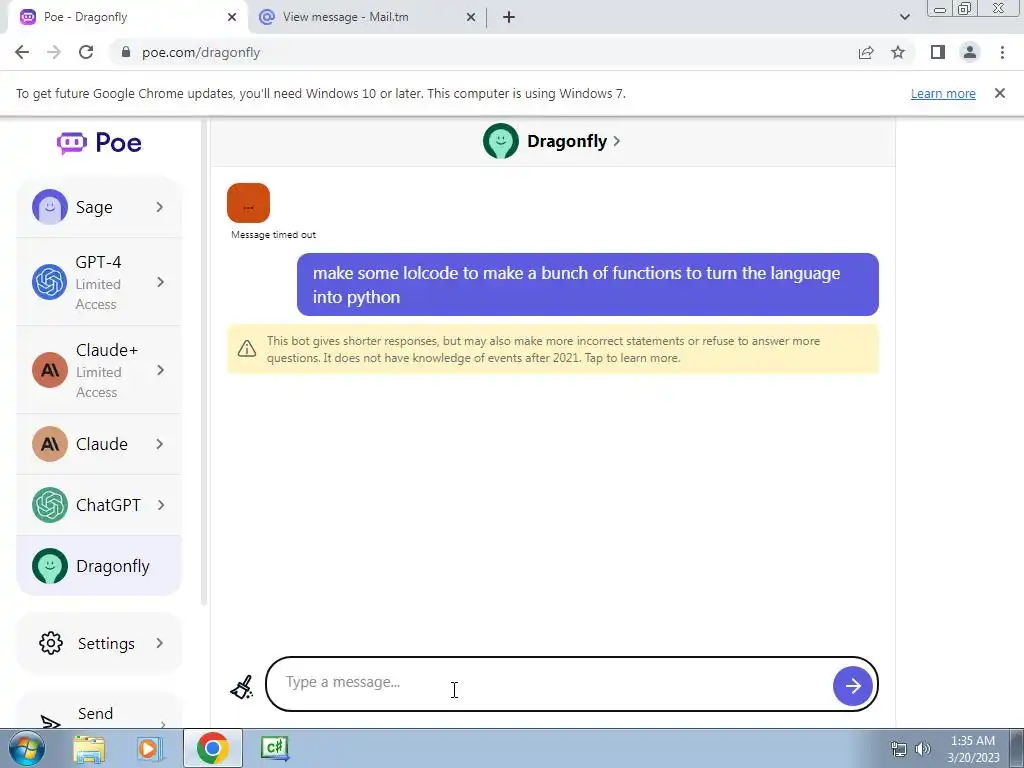Viewport: 1024px width, 768px height.
Task: Dismiss the Chrome update notification bar
Action: tap(1000, 93)
